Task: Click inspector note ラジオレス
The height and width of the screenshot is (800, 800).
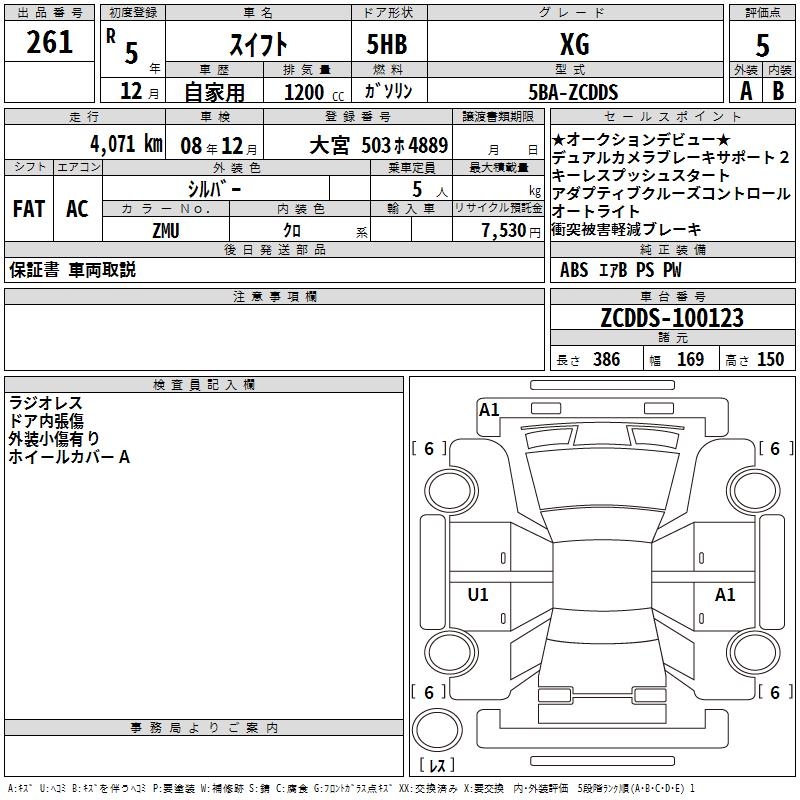Action: [x=45, y=403]
